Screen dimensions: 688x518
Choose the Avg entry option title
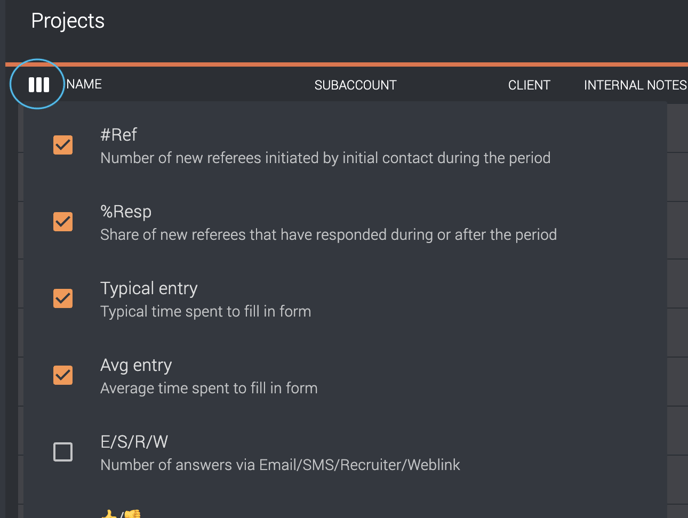point(136,365)
